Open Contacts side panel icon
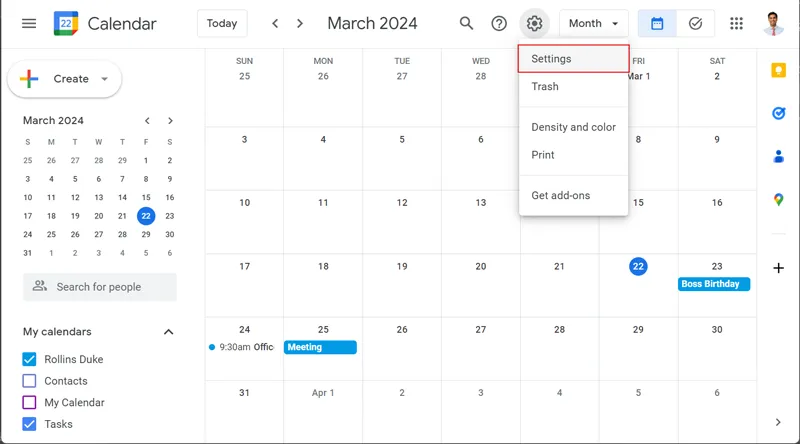Screen dimensions: 800x444 (x=778, y=156)
